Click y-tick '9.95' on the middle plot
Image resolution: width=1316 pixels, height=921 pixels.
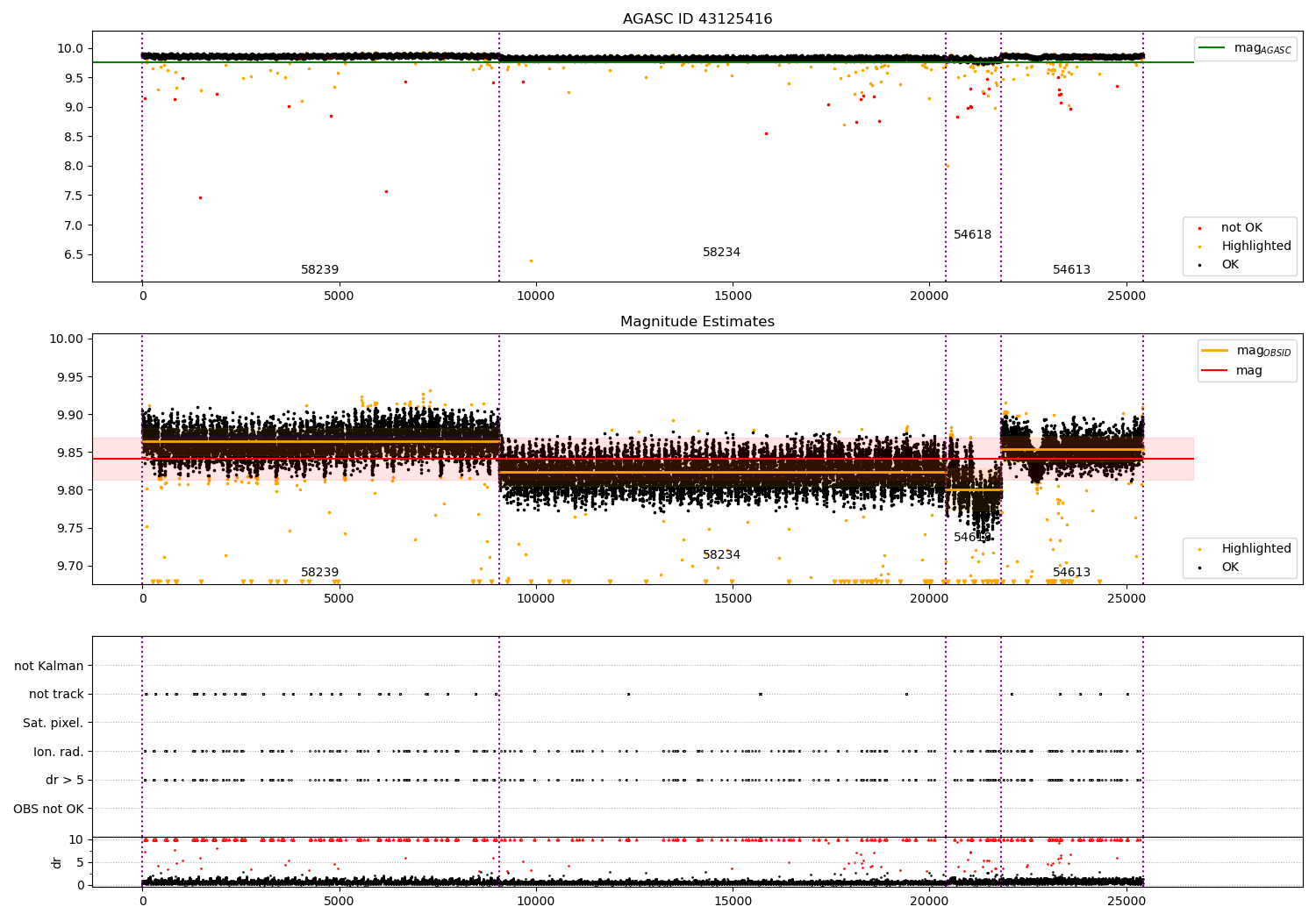(x=71, y=378)
